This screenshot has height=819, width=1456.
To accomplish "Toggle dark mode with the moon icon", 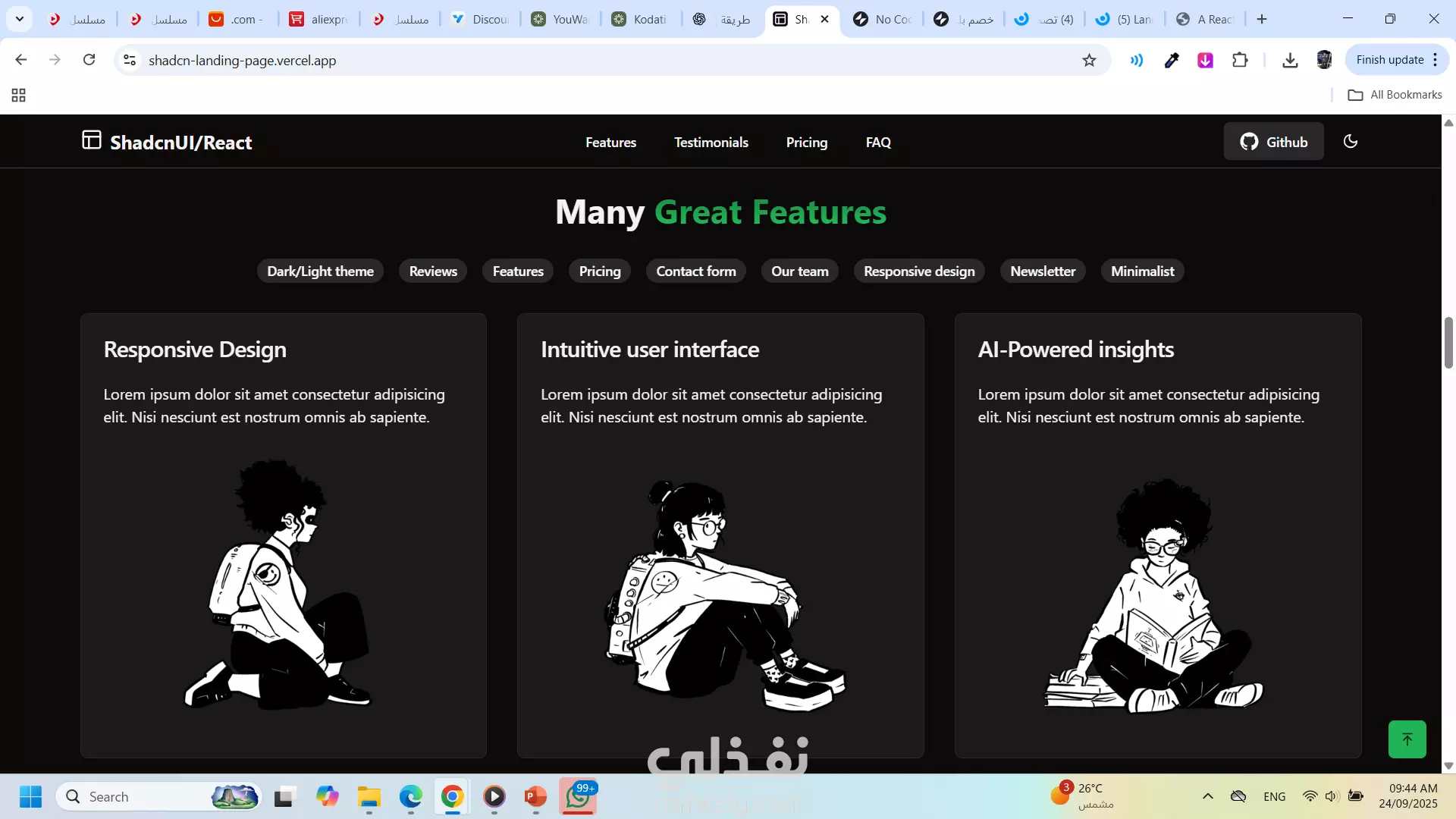I will [1350, 141].
